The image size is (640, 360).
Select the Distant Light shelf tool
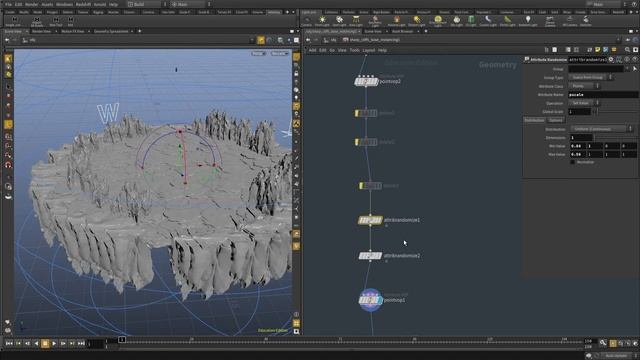pos(416,21)
